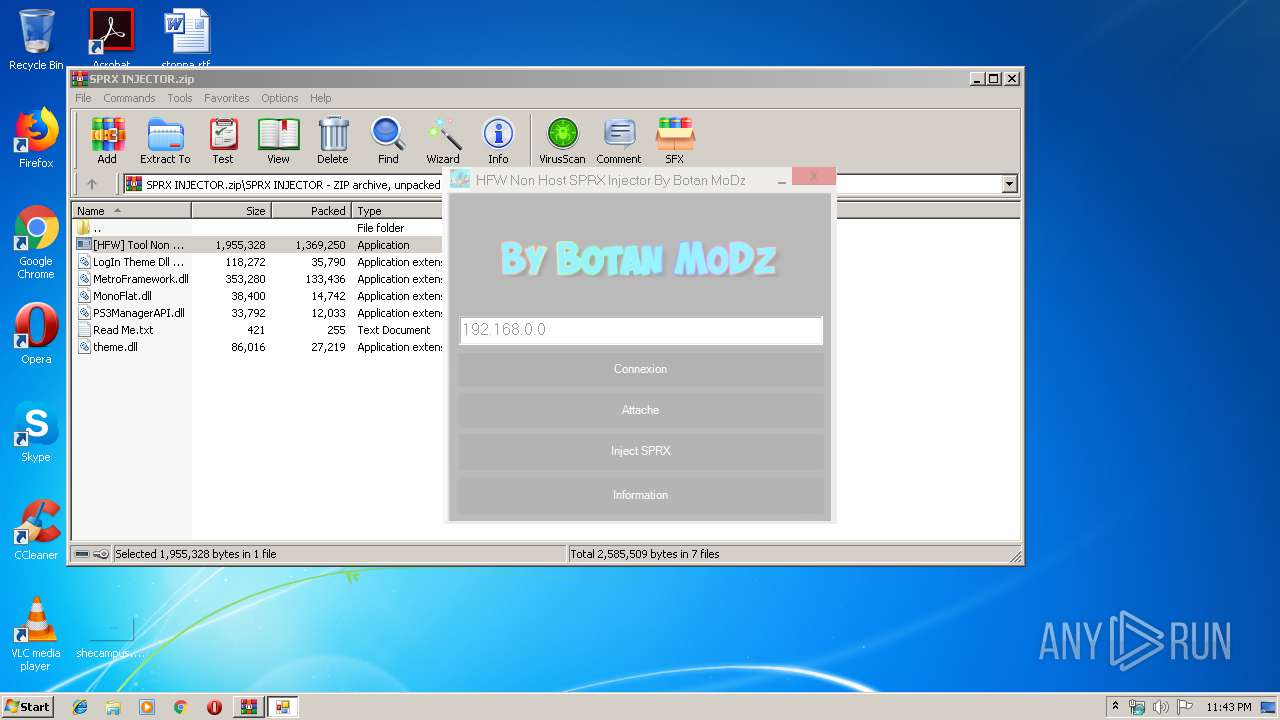Select the [HFW] Tool Non application file
Viewport: 1280px width, 720px height.
[258, 245]
